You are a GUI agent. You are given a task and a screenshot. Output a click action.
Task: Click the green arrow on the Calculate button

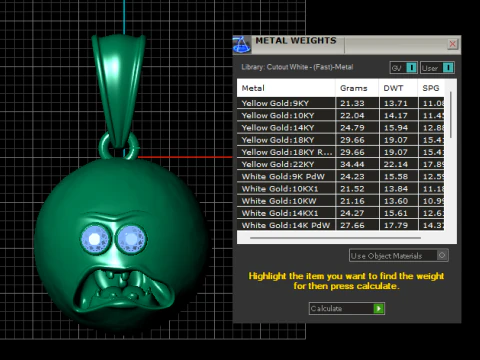click(379, 308)
